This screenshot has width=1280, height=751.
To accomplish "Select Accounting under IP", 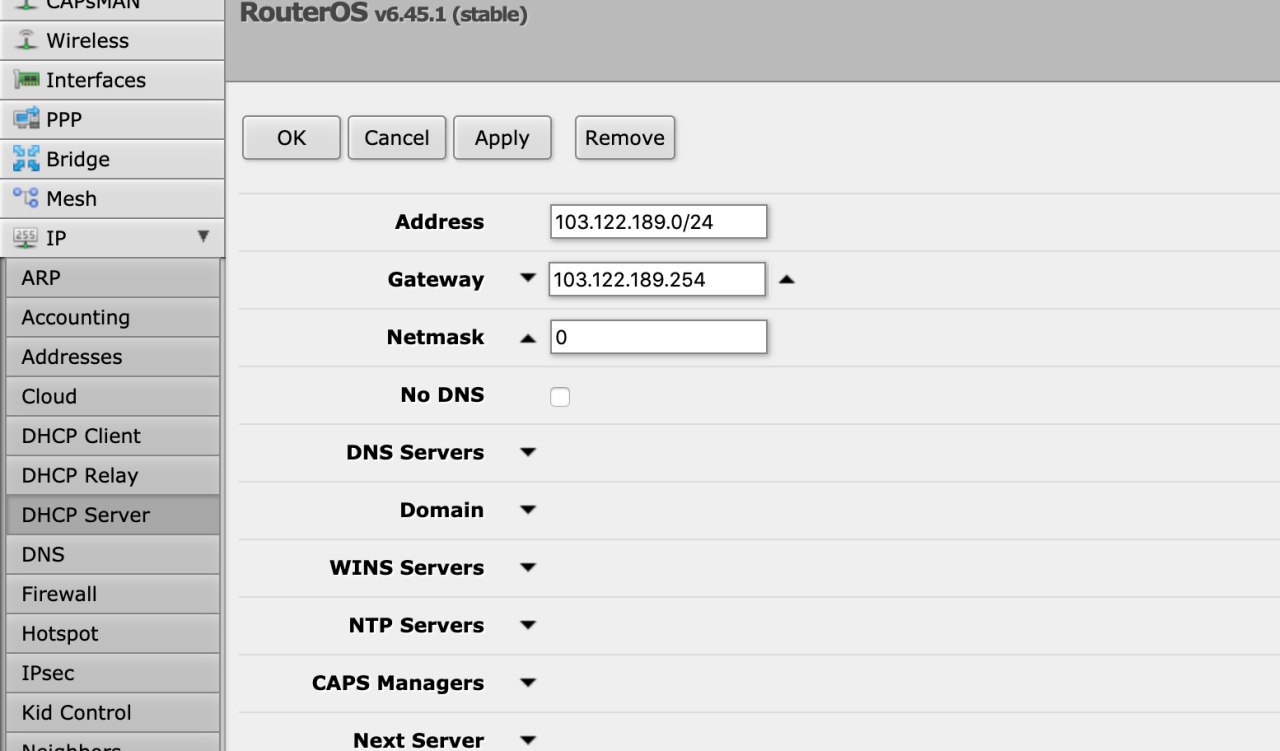I will (112, 317).
